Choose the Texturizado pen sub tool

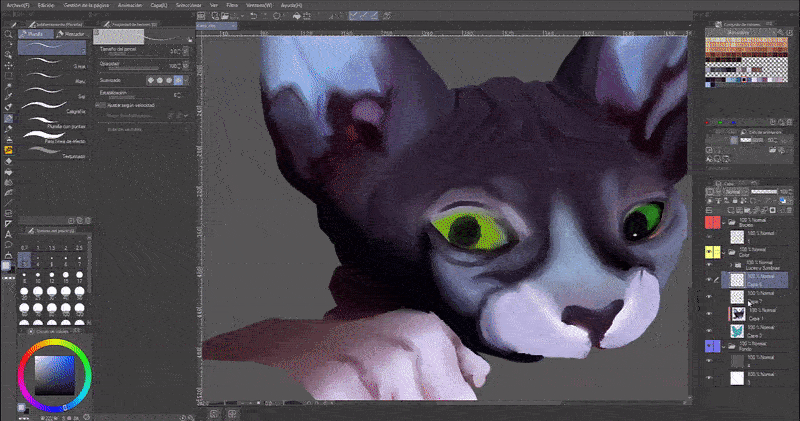point(52,153)
